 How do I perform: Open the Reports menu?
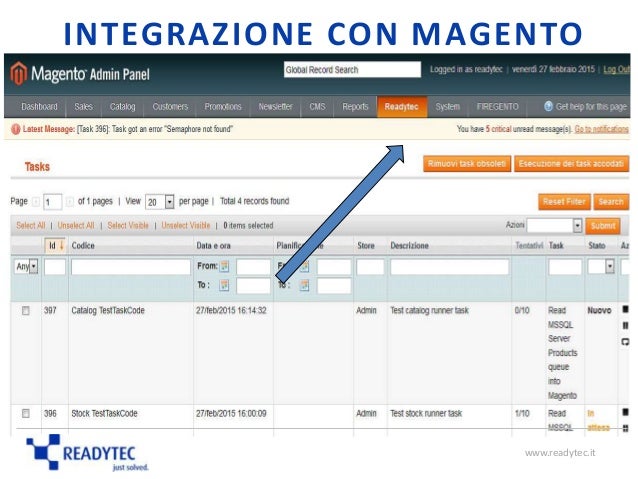(355, 107)
